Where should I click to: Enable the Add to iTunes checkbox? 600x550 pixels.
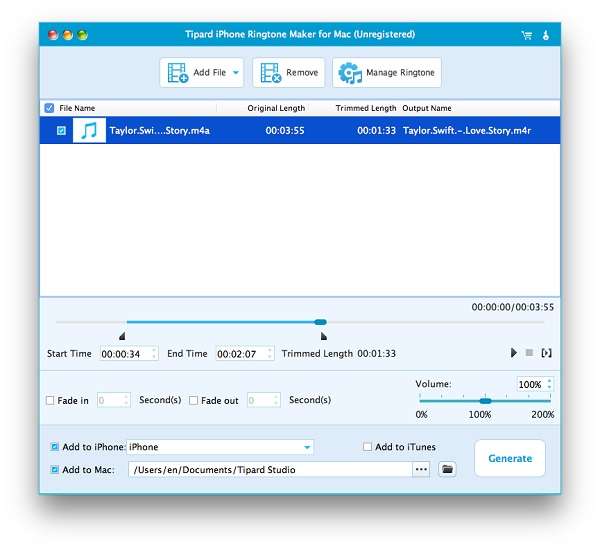coord(367,447)
